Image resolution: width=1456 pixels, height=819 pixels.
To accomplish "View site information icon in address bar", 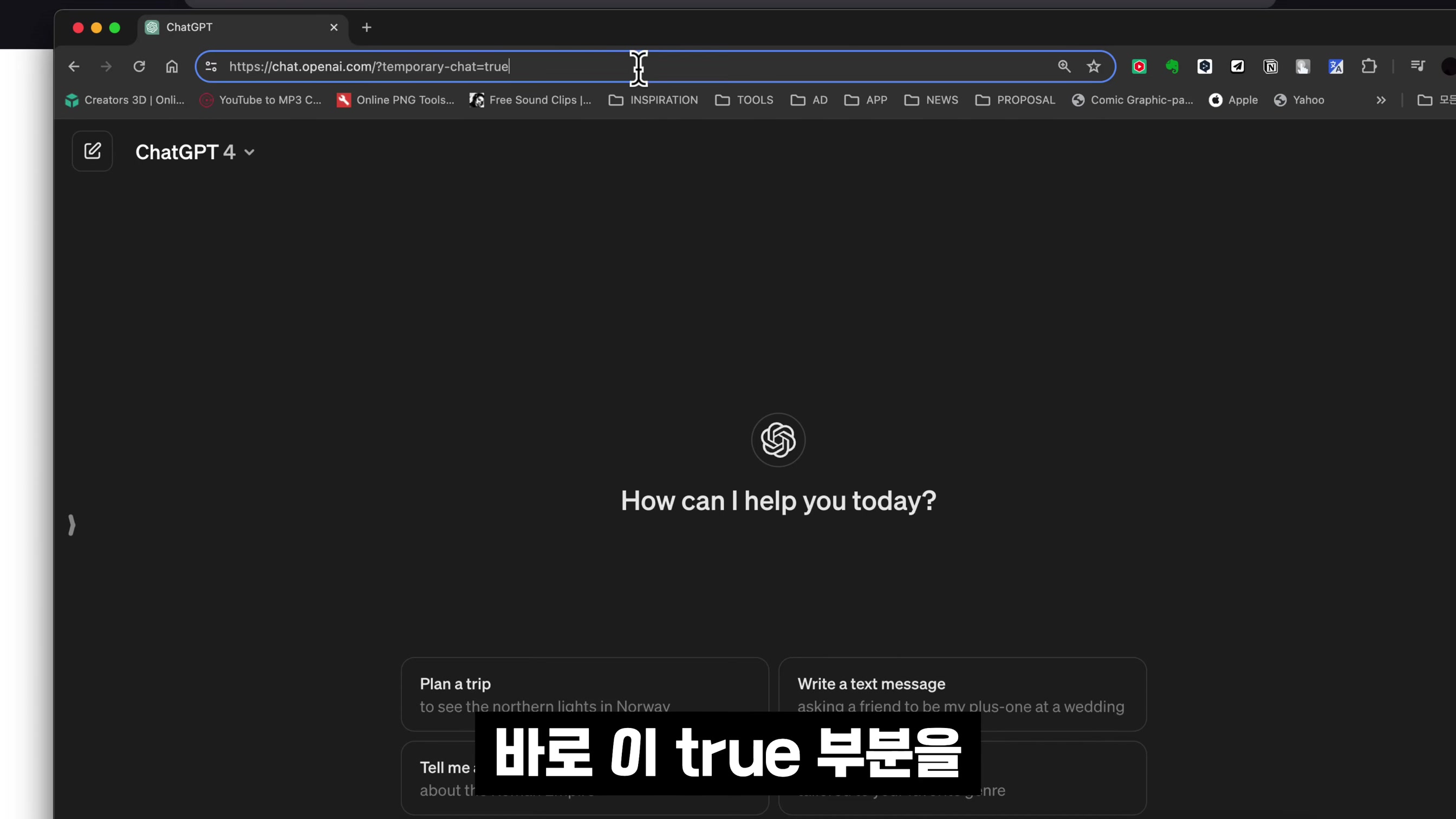I will click(211, 67).
